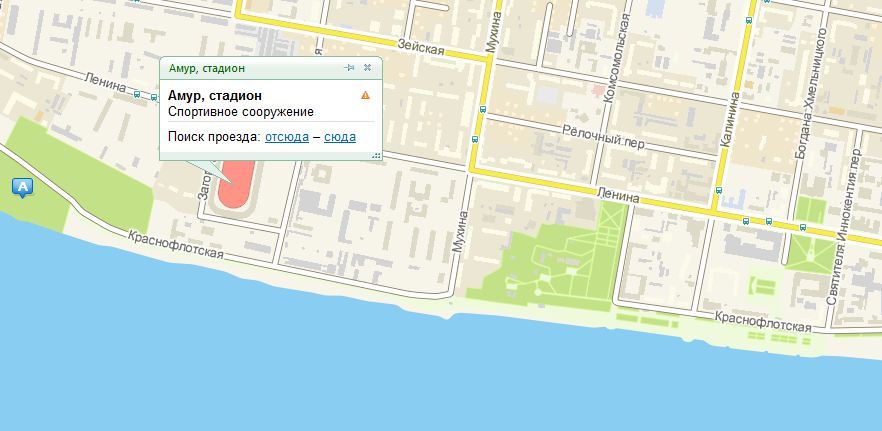Select Ленина bus stop east of Богдана Хмельницкого
882x431 pixels.
(803, 227)
